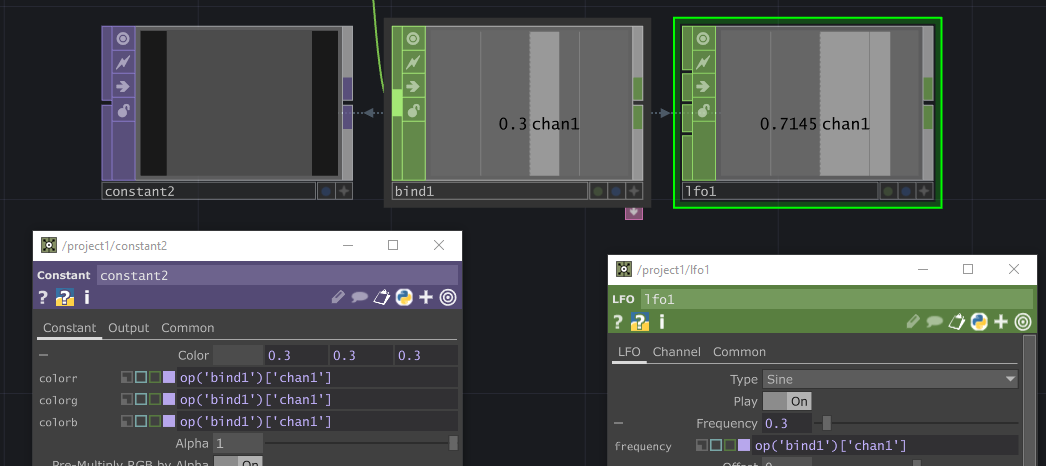Click the pencil icon in constant2 window

click(338, 297)
